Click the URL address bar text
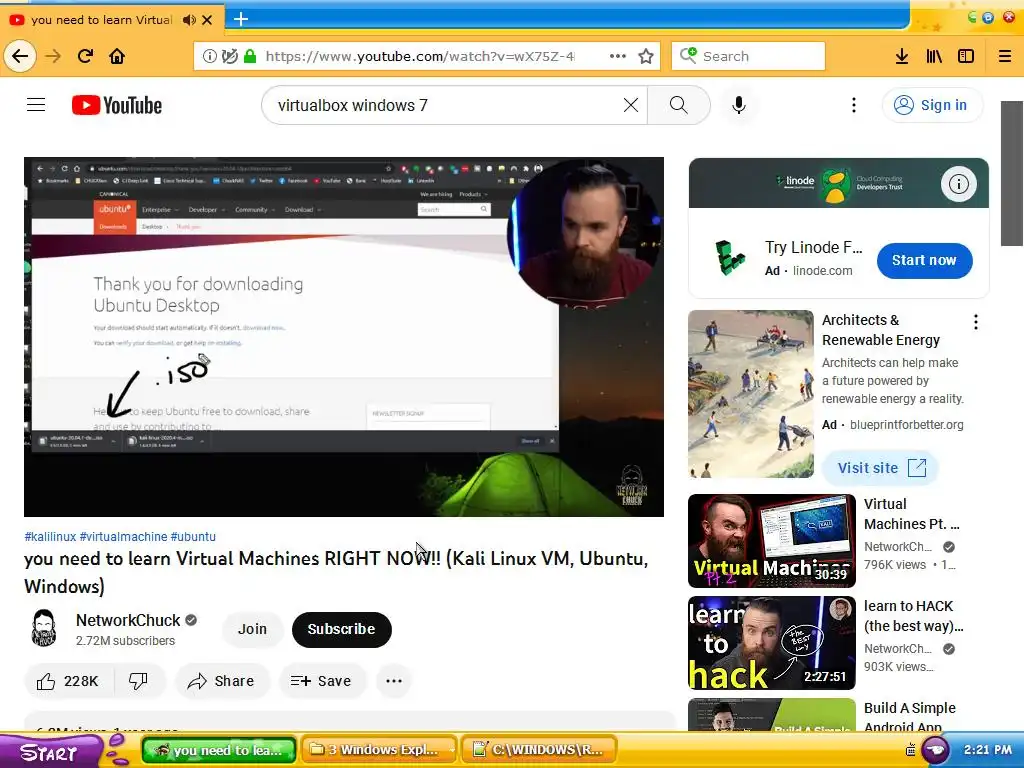This screenshot has width=1024, height=768. [x=420, y=56]
